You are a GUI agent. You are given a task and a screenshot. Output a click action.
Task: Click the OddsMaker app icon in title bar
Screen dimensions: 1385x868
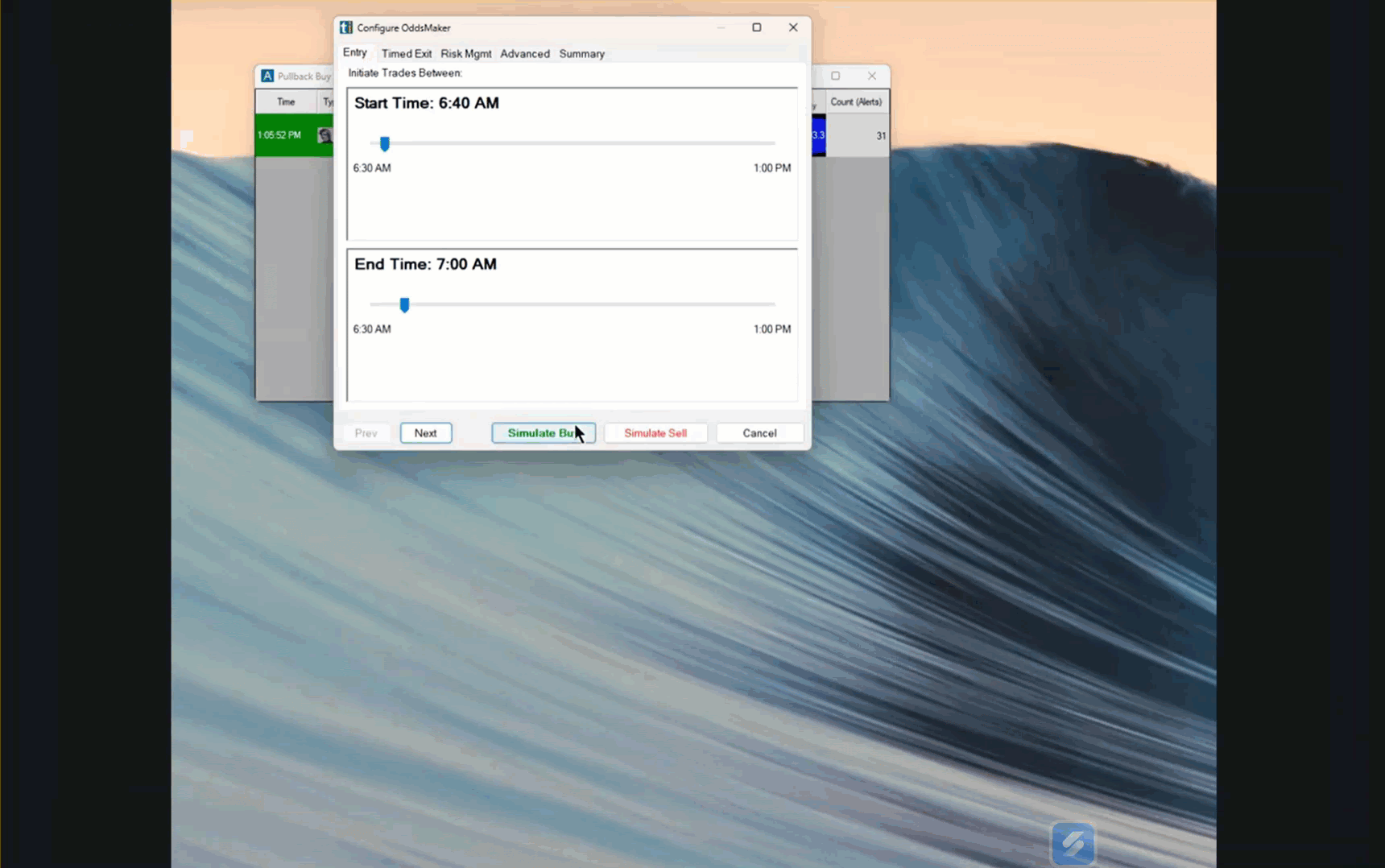pos(346,27)
